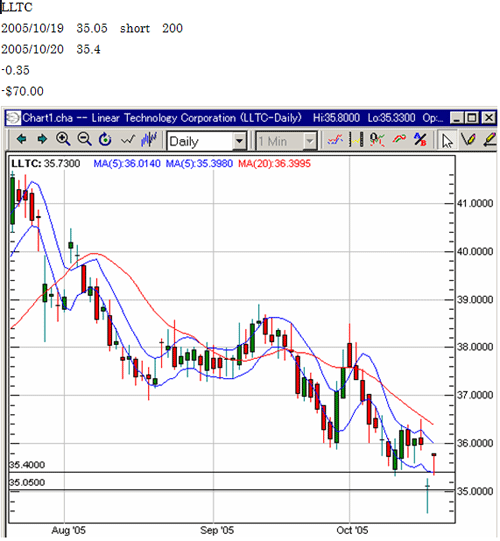Open the Daily timeframe dropdown arrow
Viewport: 500px width, 541px height.
(239, 141)
